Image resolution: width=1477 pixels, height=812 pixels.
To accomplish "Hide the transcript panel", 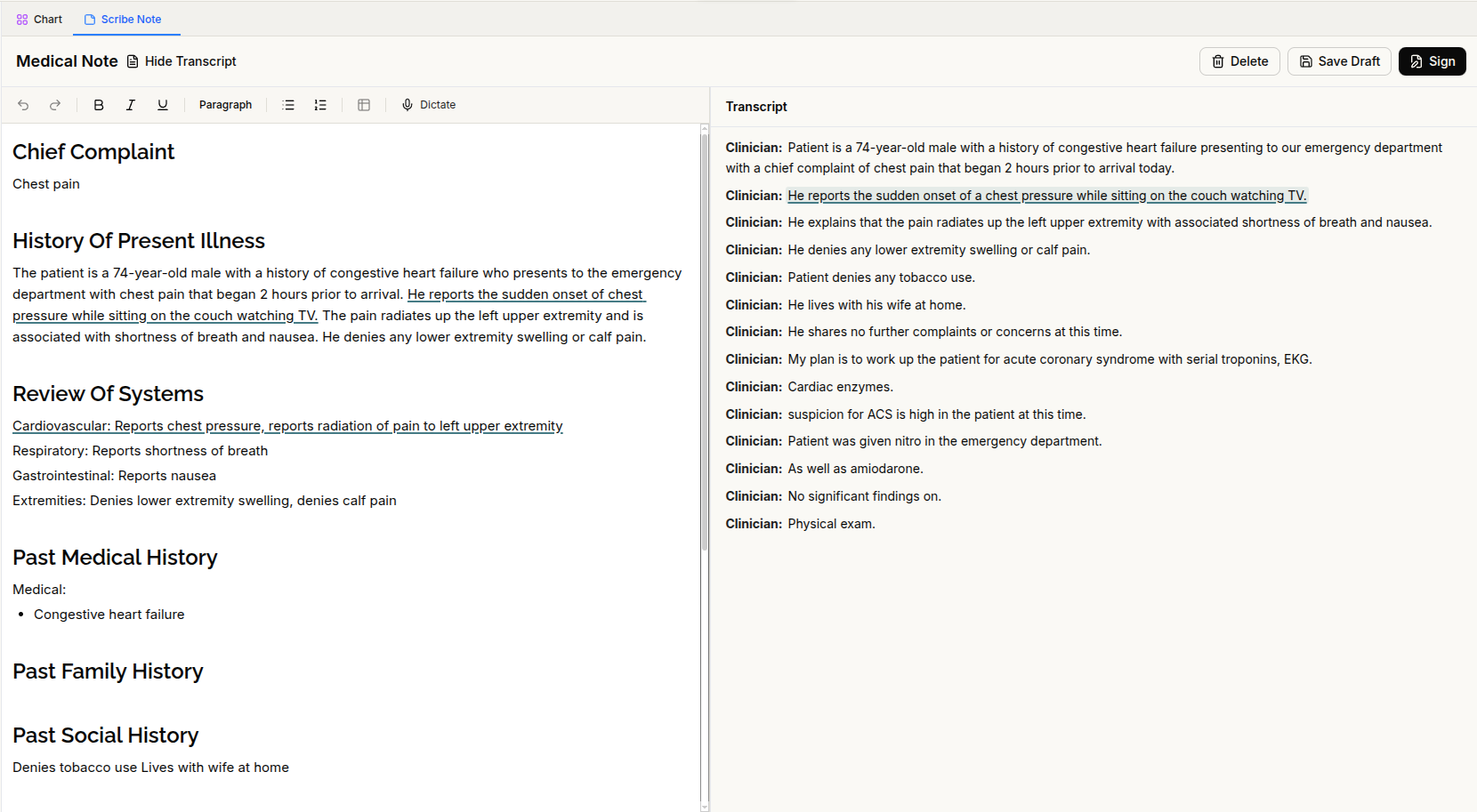I will (x=182, y=61).
